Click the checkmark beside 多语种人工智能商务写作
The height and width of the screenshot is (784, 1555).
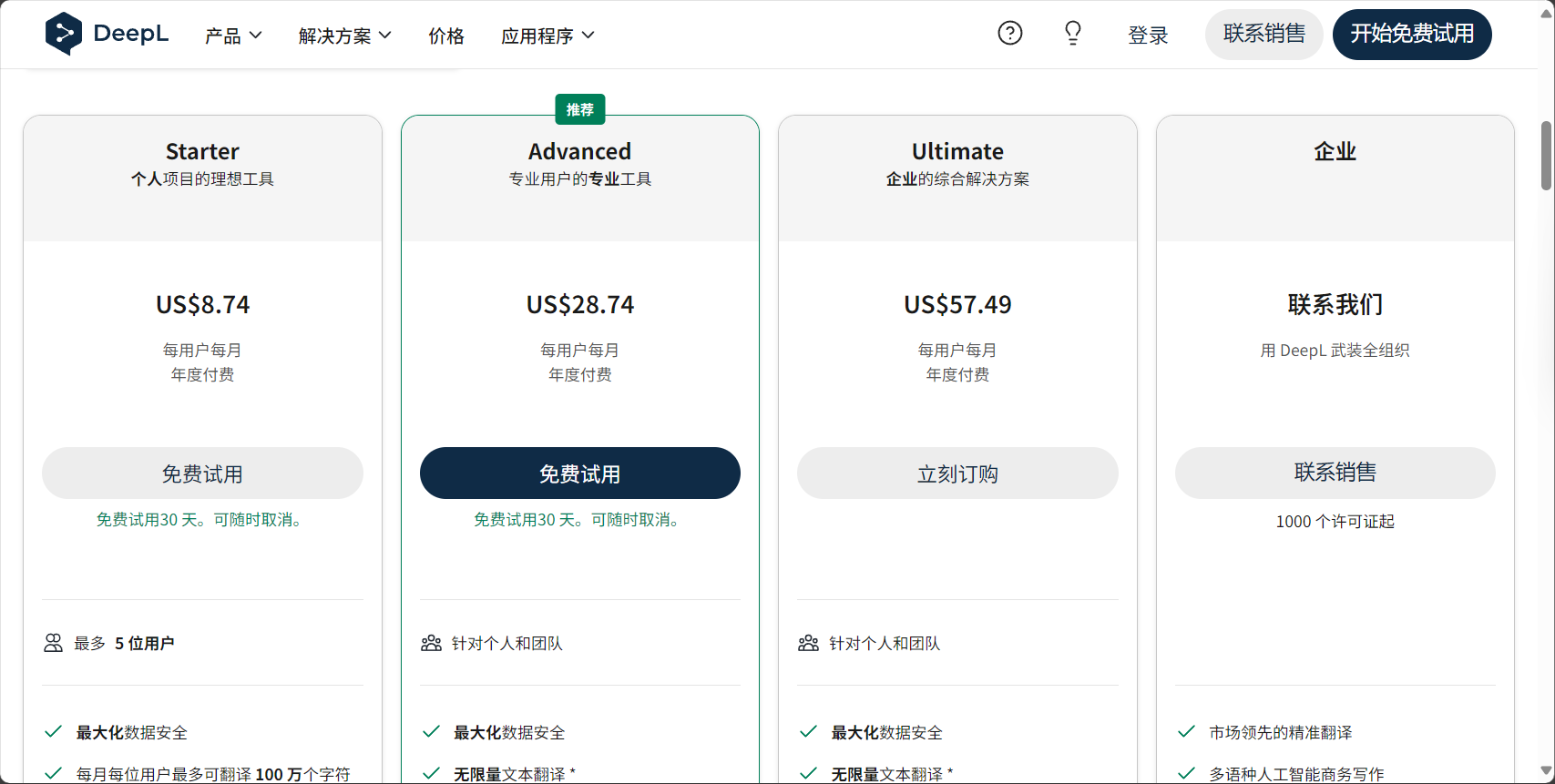coord(1186,773)
